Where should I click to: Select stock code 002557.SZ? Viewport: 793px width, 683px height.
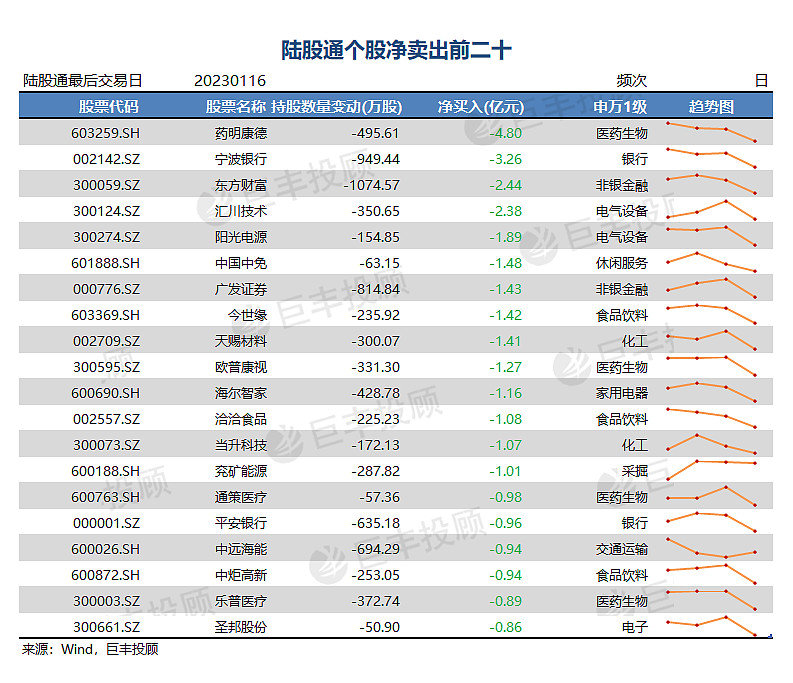107,419
